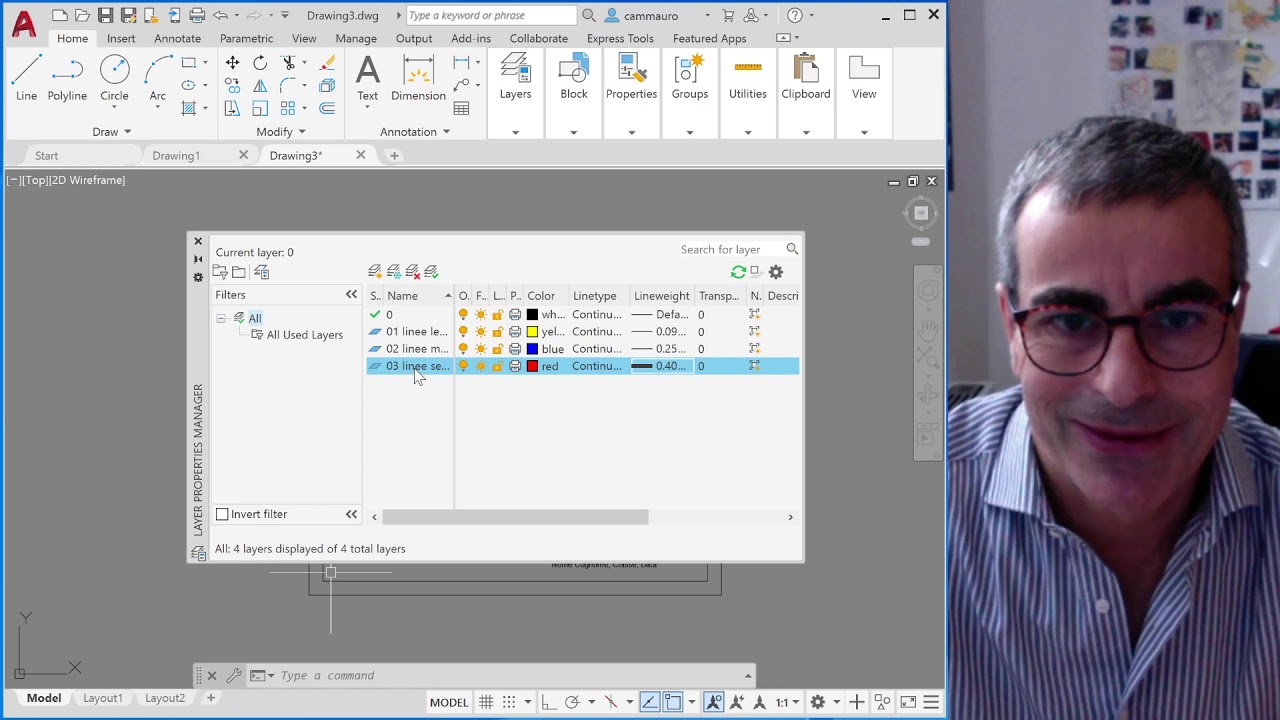1280x720 pixels.
Task: Toggle Object Snap in status bar
Action: 673,702
